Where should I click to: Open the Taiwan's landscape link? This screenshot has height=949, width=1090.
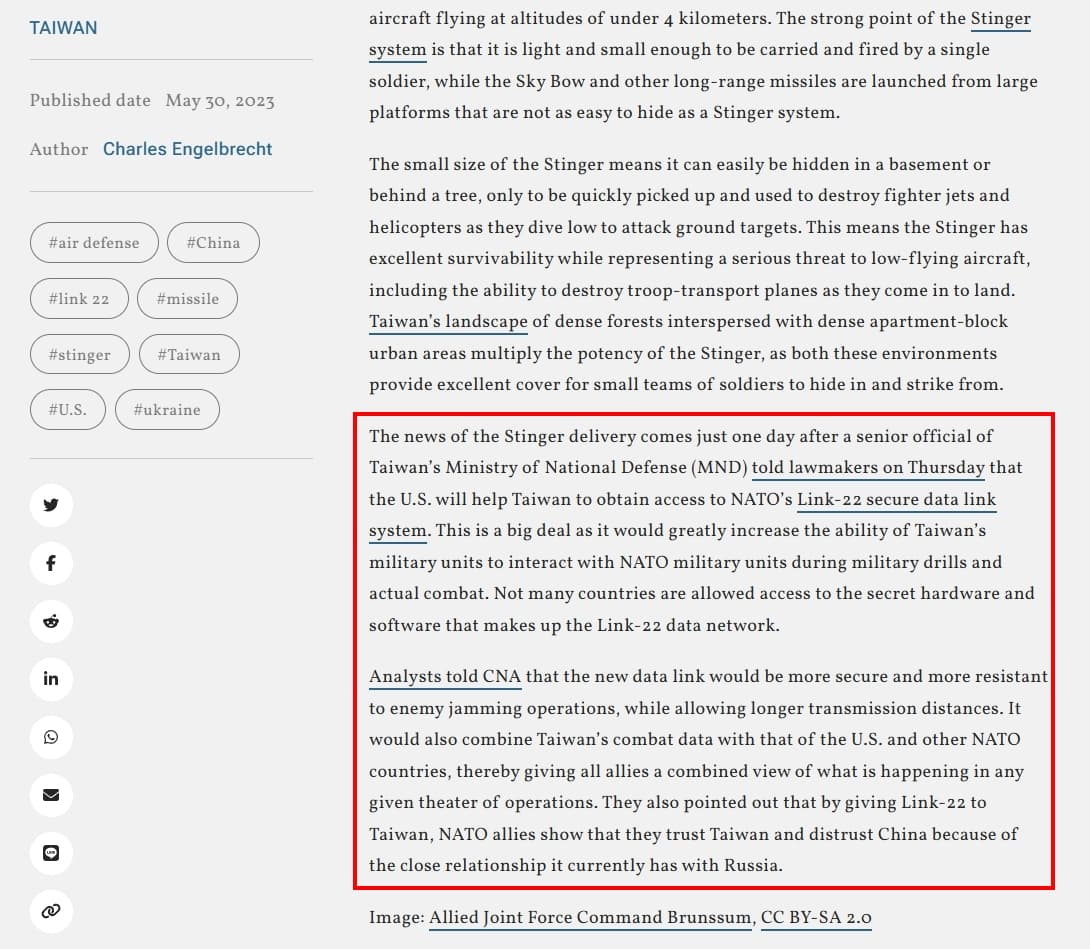pyautogui.click(x=448, y=322)
